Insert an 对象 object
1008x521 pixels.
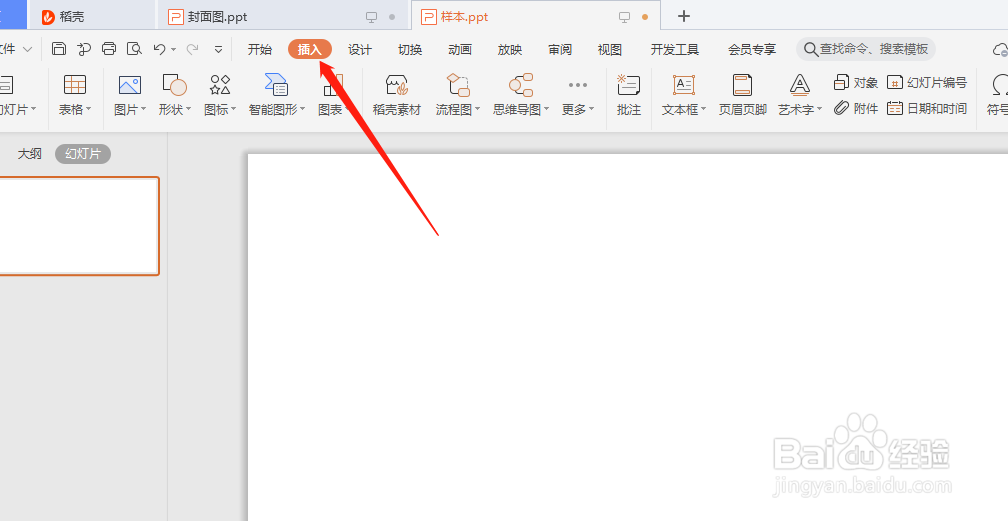[x=856, y=82]
